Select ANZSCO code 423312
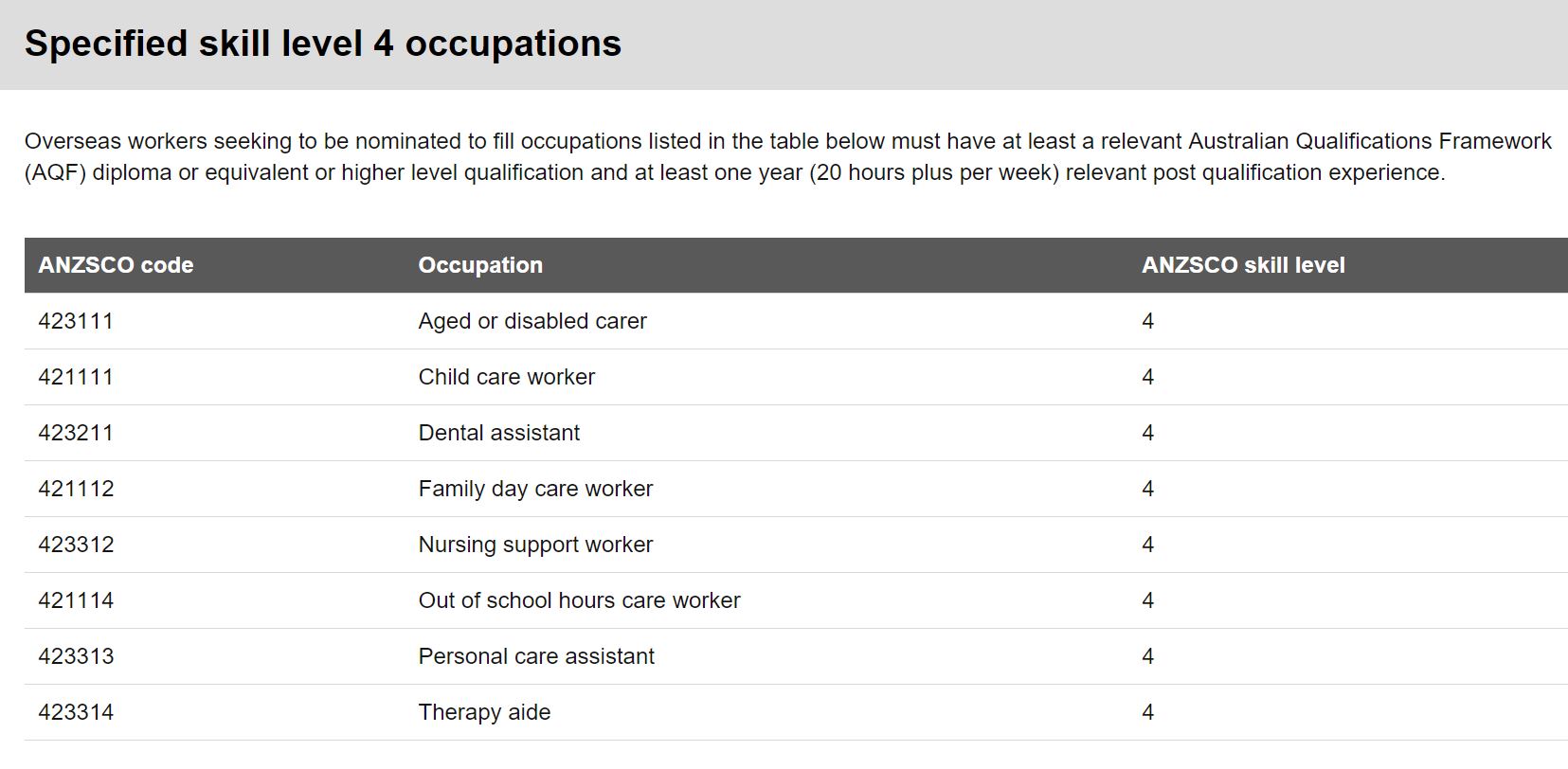 pyautogui.click(x=76, y=545)
